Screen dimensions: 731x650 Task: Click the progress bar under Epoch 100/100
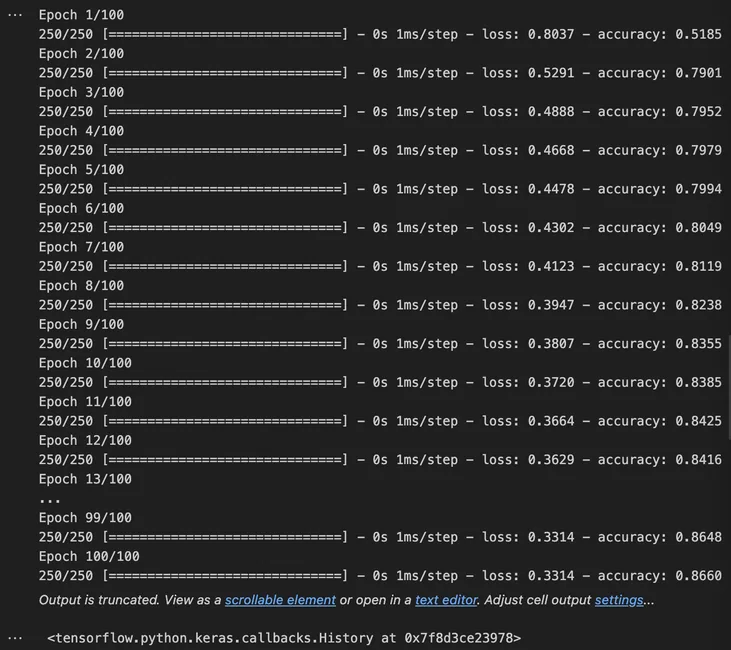[x=225, y=576]
